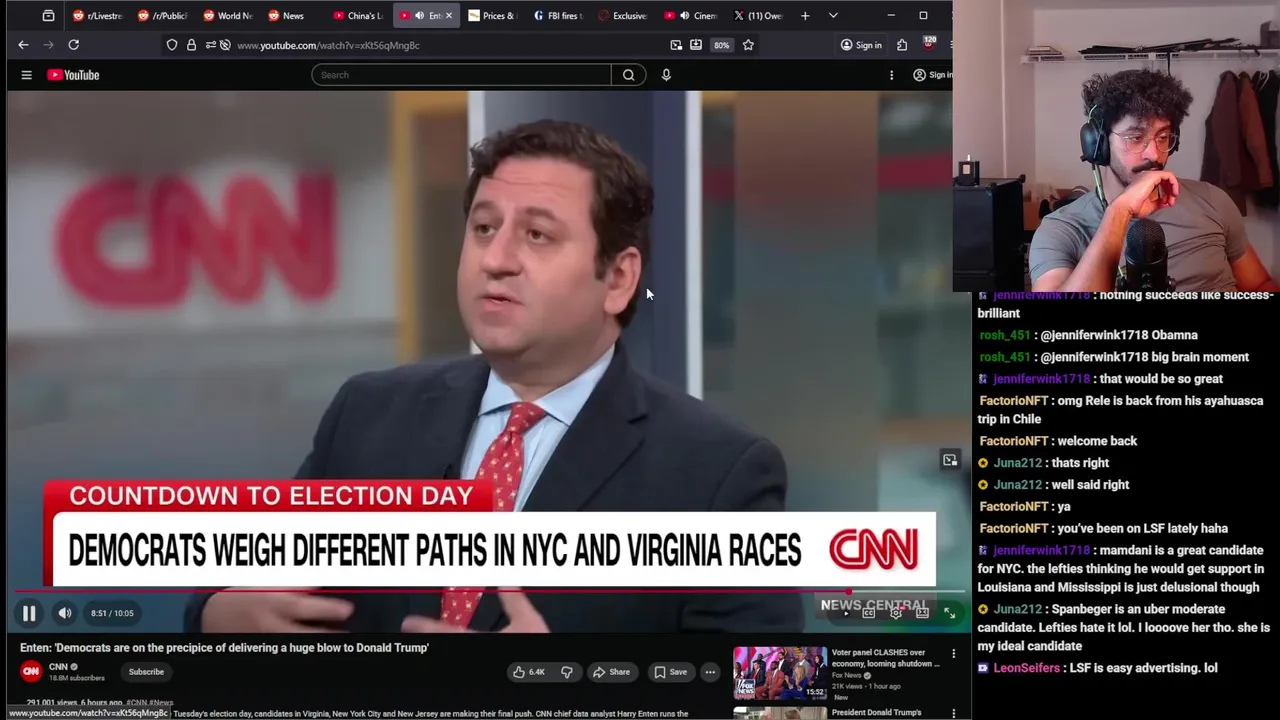Bookmark this page with star icon
The width and height of the screenshot is (1280, 720).
click(x=748, y=45)
